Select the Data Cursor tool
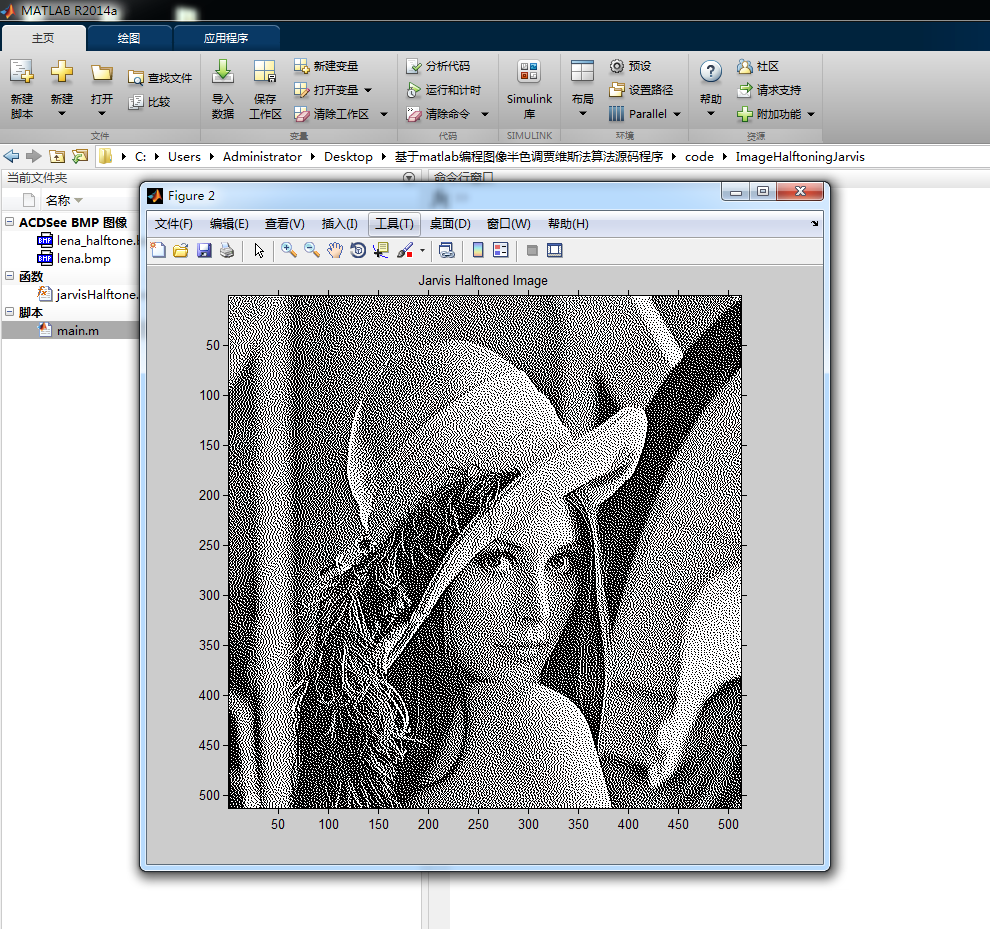 [x=381, y=251]
